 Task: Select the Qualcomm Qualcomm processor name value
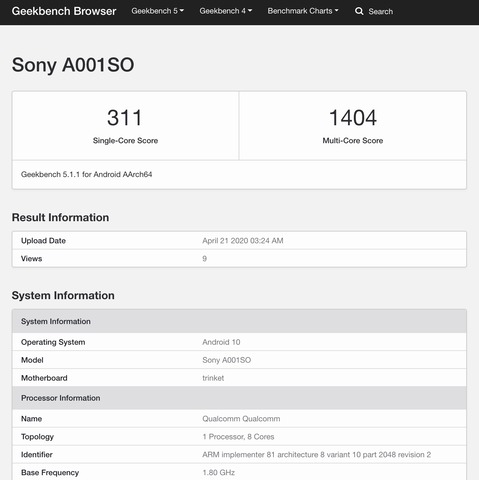click(241, 419)
